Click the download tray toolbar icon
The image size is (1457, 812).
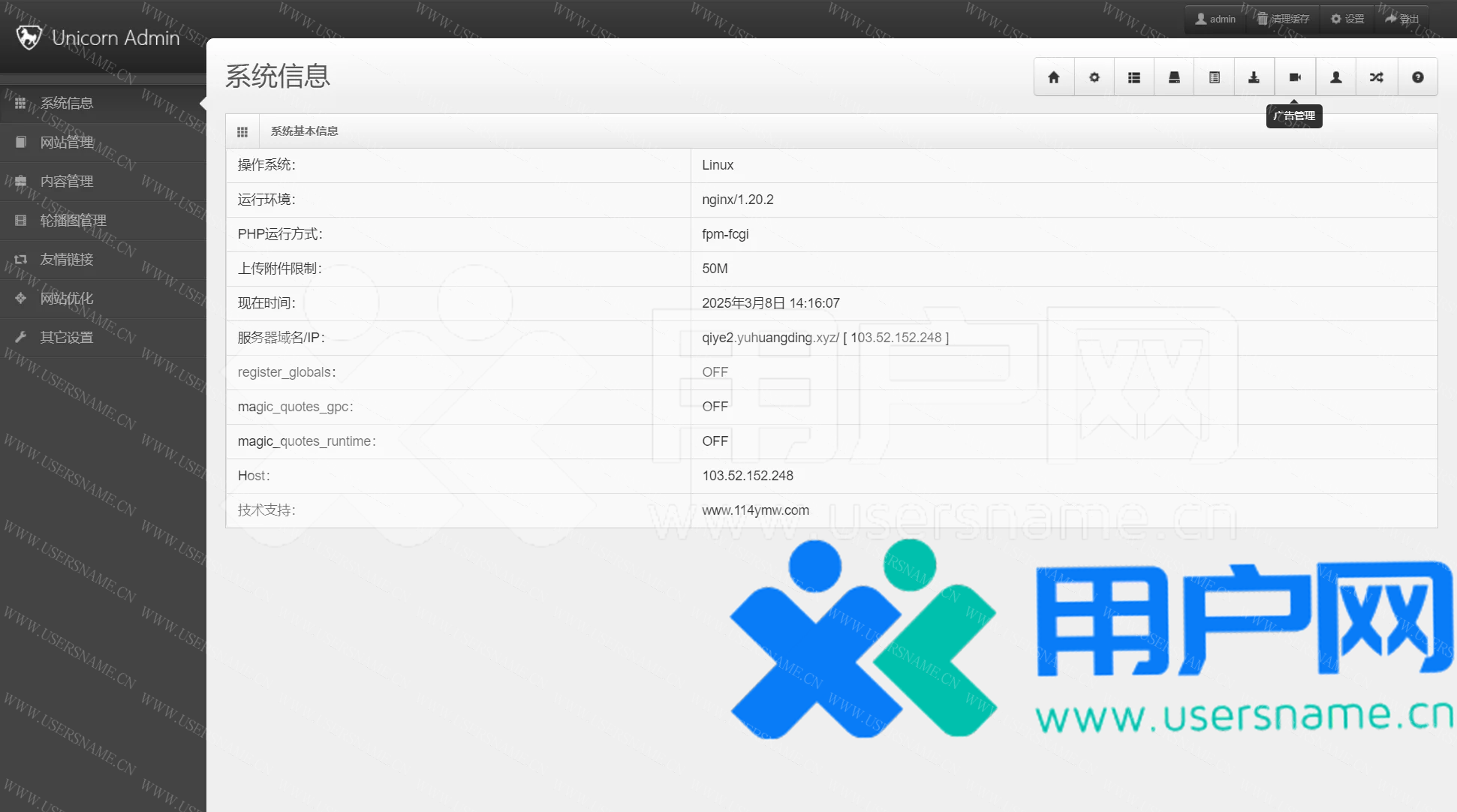click(x=1254, y=77)
